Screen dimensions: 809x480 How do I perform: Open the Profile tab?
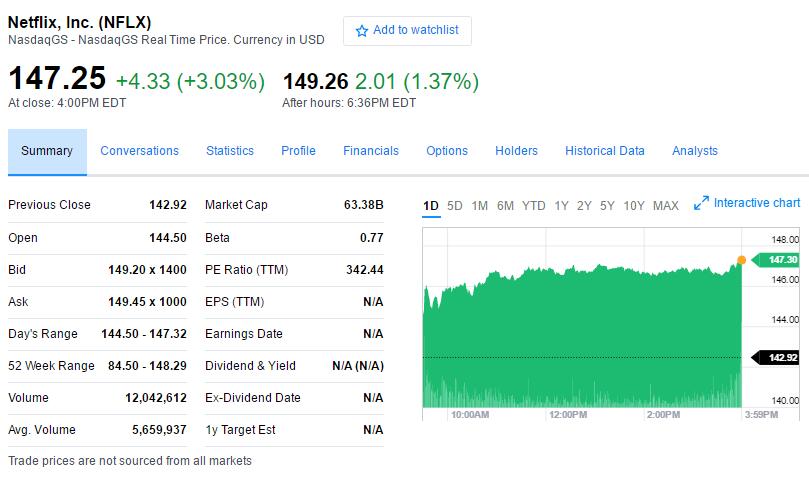click(298, 151)
